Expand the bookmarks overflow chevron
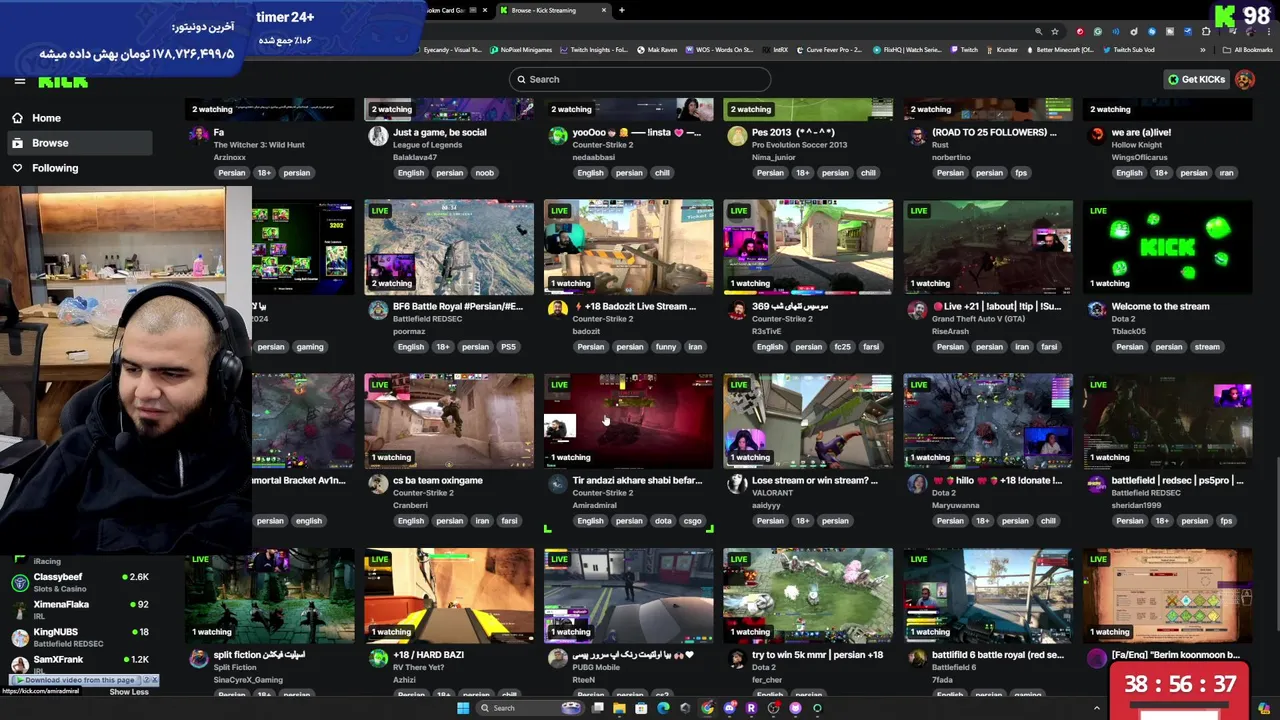This screenshot has height=720, width=1280. point(1202,49)
